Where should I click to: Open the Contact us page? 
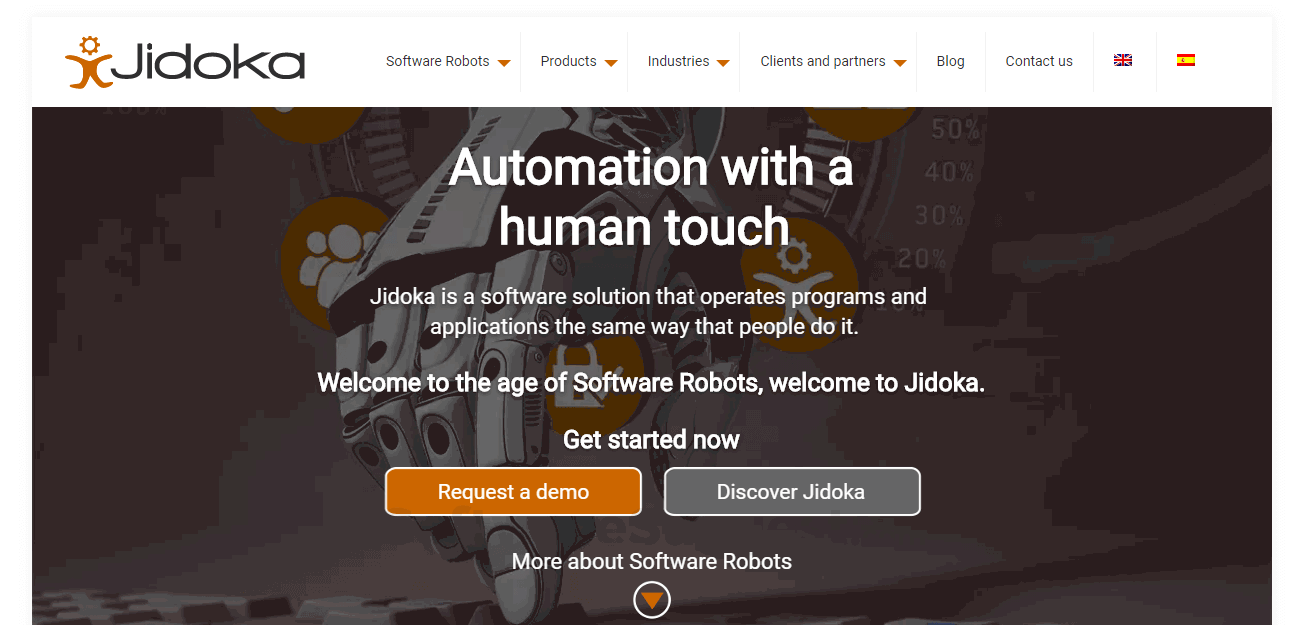[x=1039, y=61]
